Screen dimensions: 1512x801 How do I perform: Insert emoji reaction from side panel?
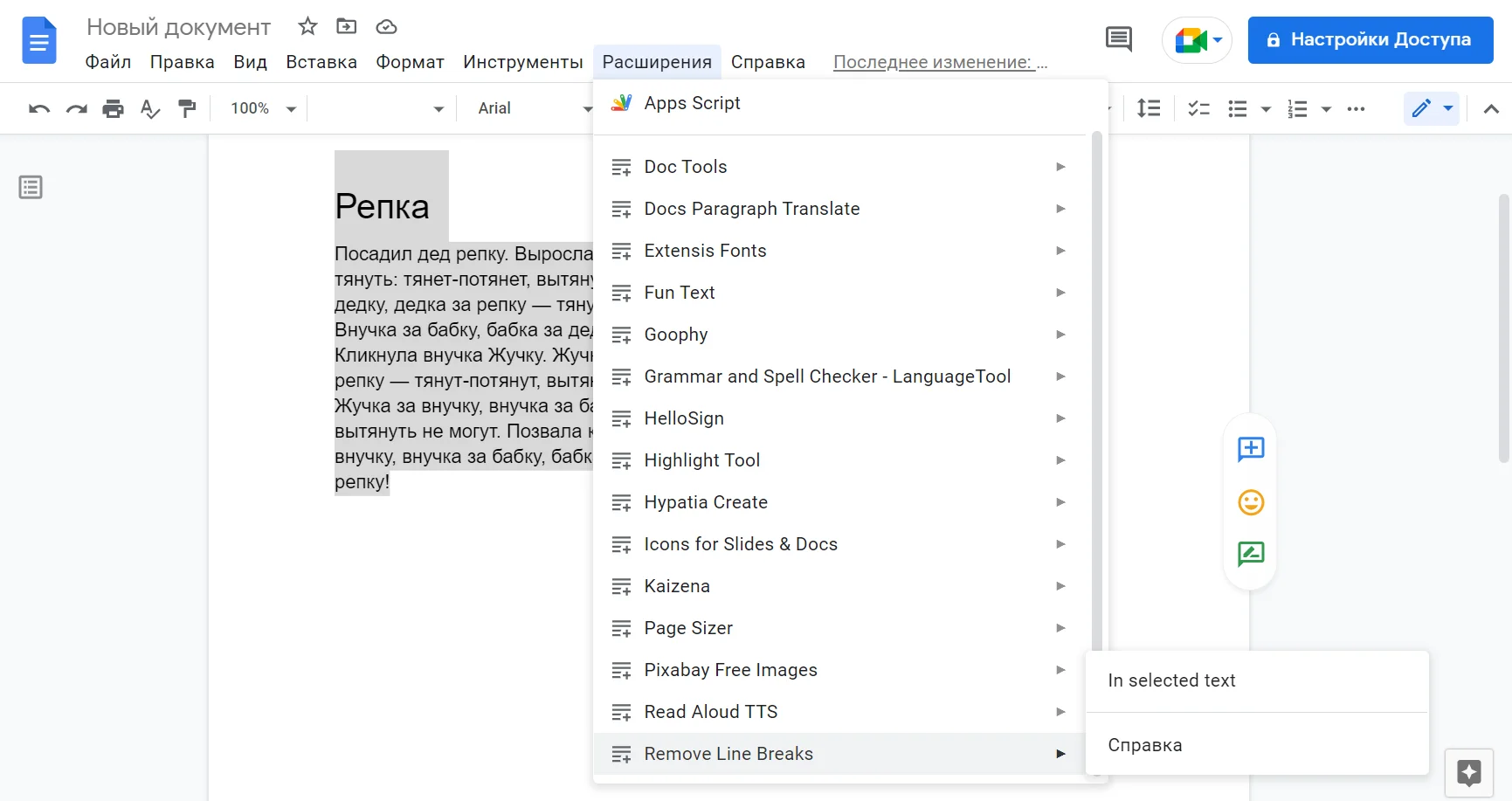click(x=1251, y=502)
